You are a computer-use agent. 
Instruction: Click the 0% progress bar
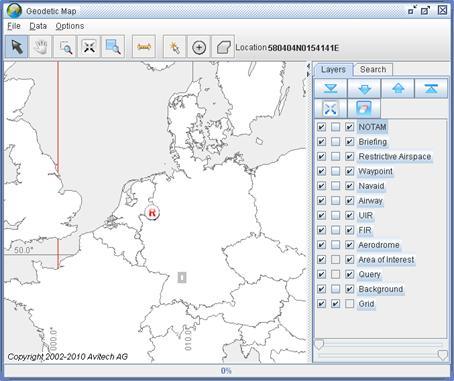click(x=226, y=371)
